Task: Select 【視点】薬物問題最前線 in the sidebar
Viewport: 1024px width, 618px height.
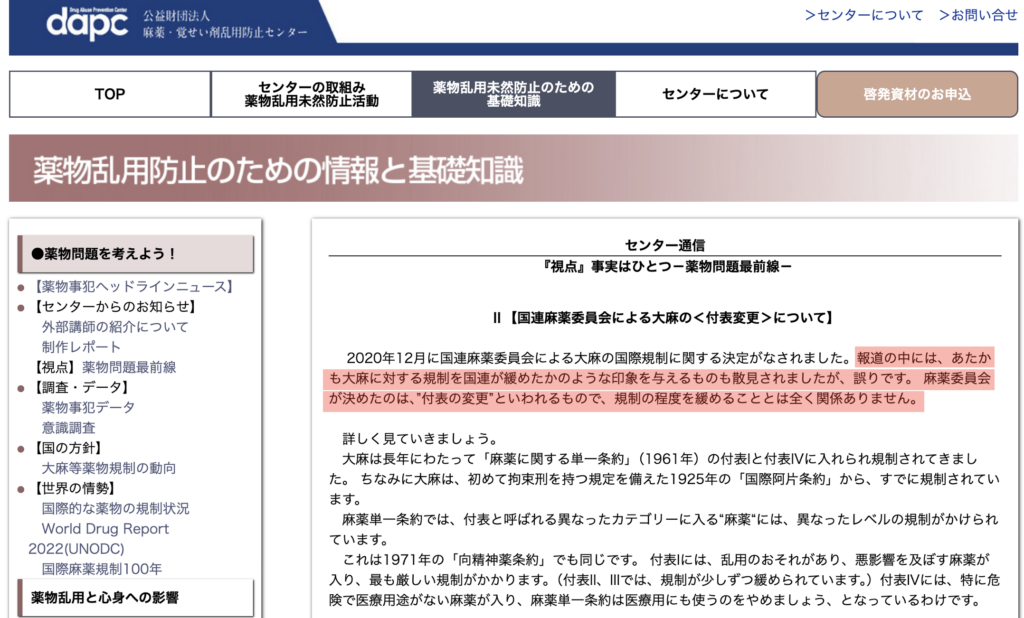Action: (104, 367)
